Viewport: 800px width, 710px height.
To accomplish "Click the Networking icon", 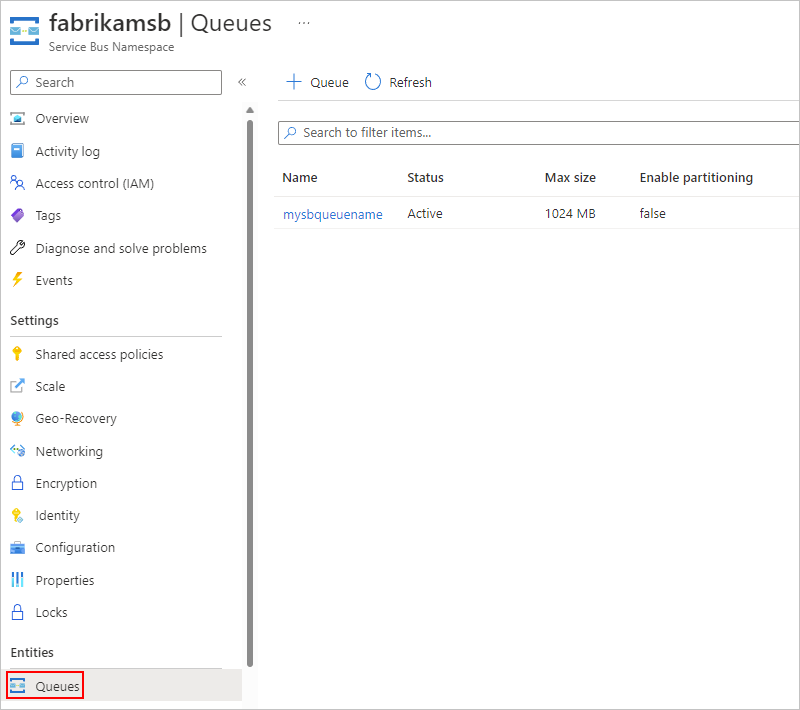I will (18, 451).
